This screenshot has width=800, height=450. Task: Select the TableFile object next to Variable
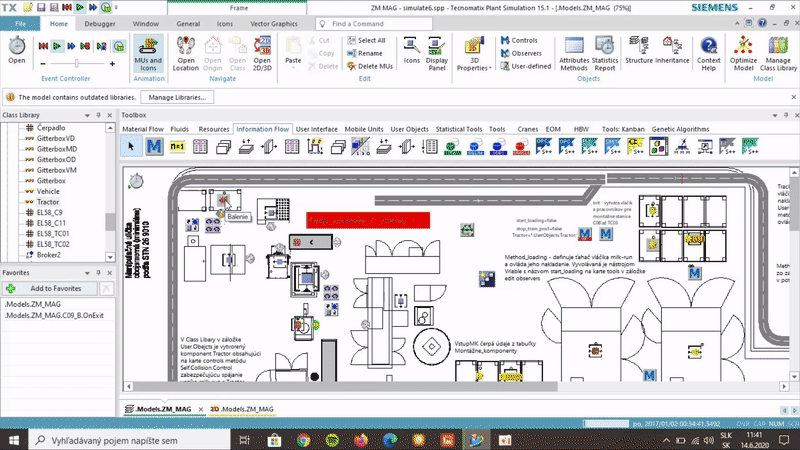click(200, 147)
